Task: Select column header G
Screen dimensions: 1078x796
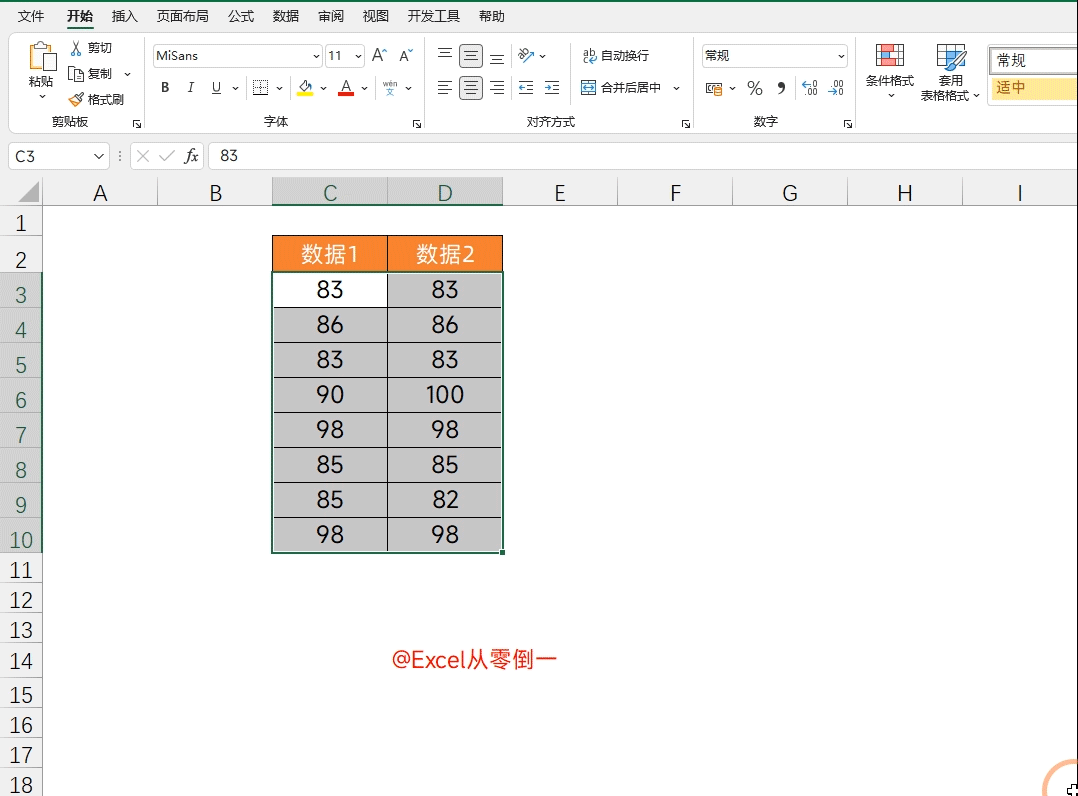Action: coord(790,193)
